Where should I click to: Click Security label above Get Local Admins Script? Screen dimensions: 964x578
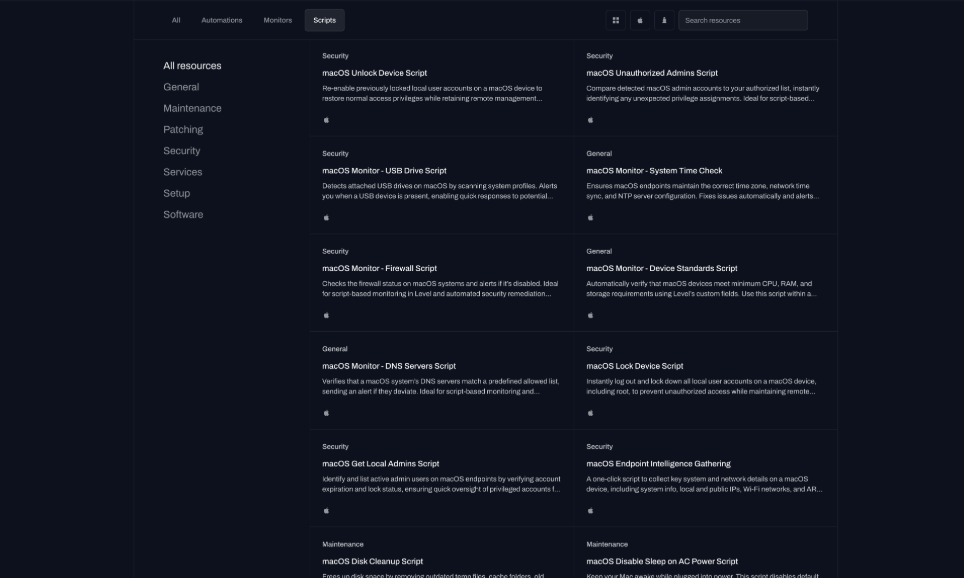click(335, 447)
